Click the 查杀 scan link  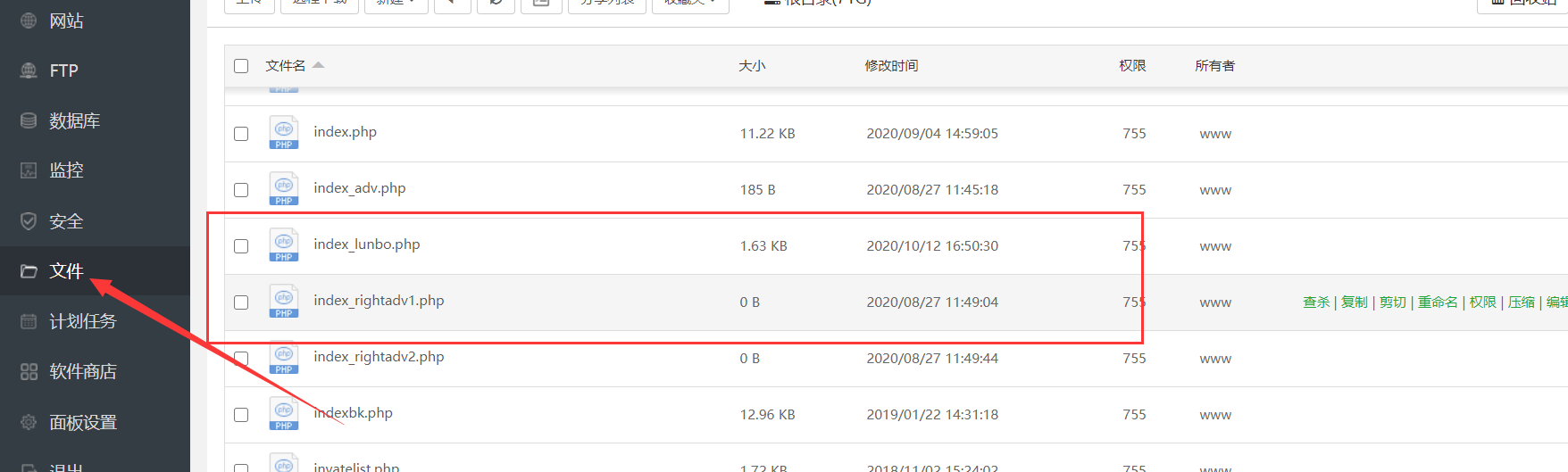[x=1316, y=302]
